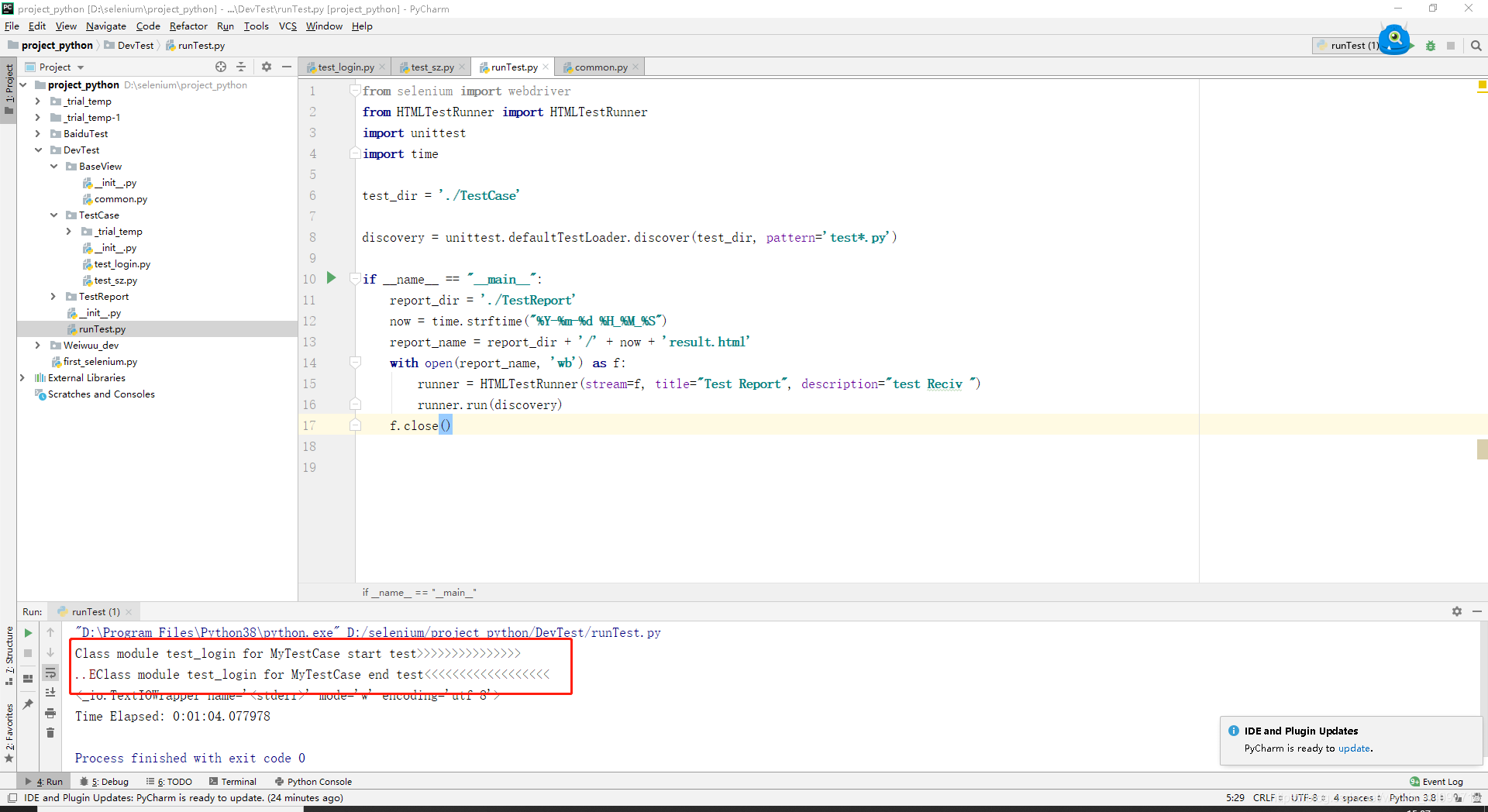The height and width of the screenshot is (812, 1488).
Task: Switch to the common.py editor tab
Action: [x=598, y=67]
